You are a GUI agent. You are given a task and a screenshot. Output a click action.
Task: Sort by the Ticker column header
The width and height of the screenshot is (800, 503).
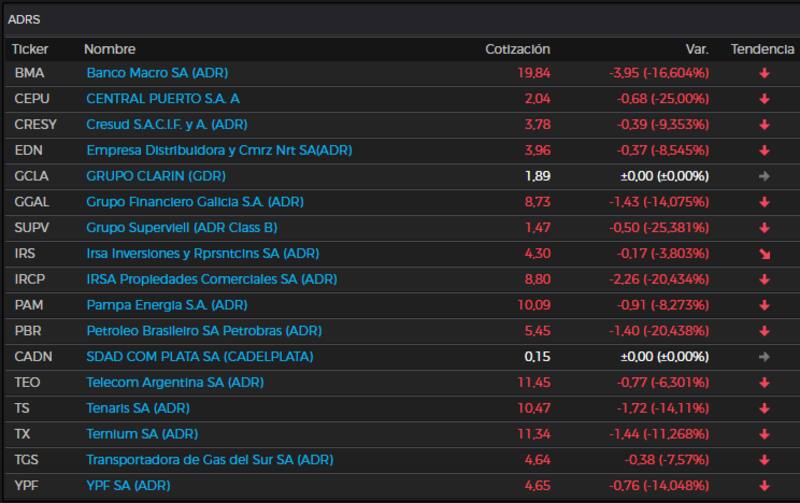30,49
